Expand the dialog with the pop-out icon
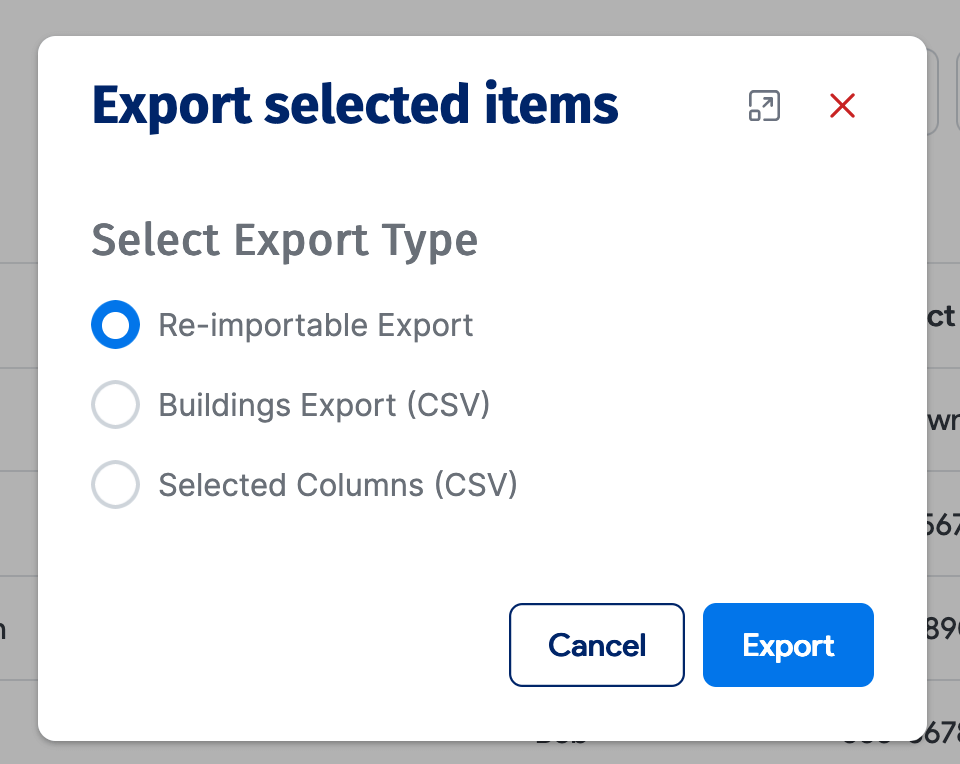Image resolution: width=960 pixels, height=764 pixels. [x=763, y=106]
